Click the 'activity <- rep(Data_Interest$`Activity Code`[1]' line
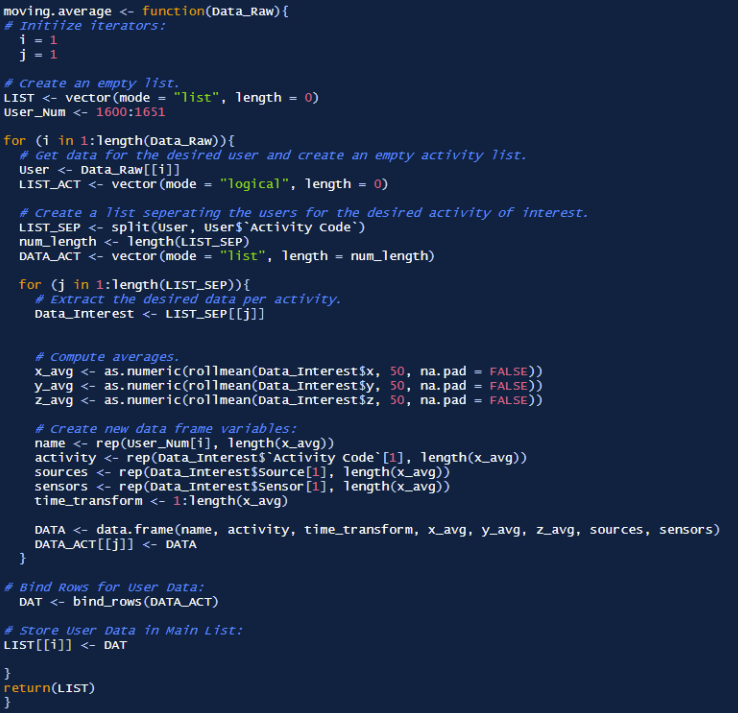Screen dimensions: 738x713 281,458
